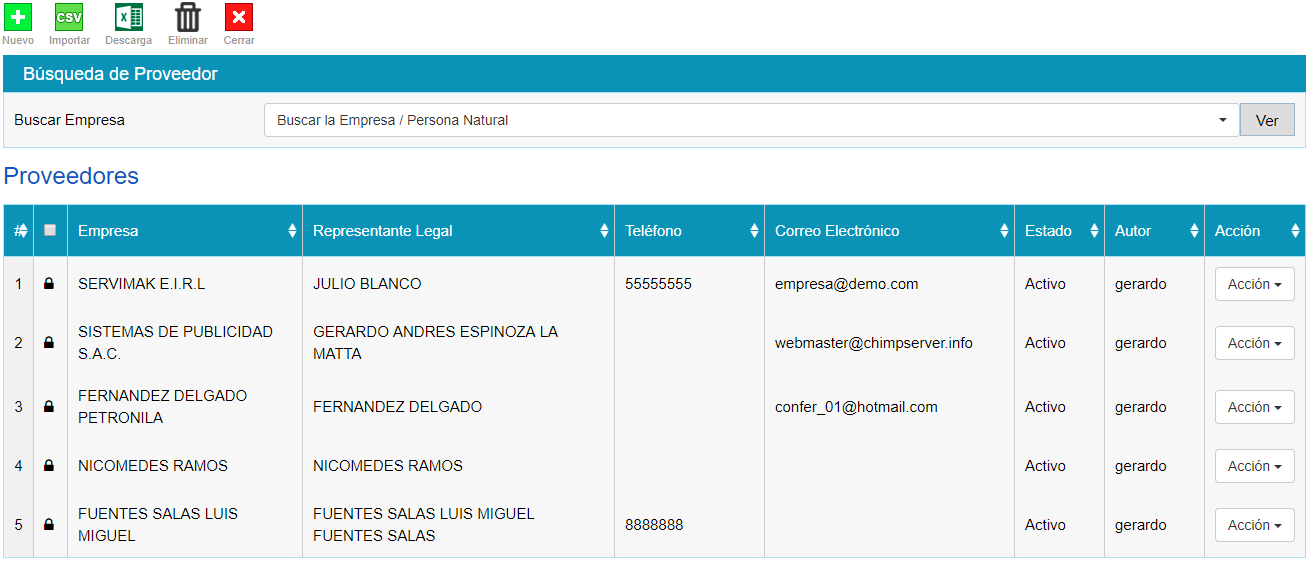Open Acción dropdown for SERVIMAK E.I.R.L
1312x563 pixels.
tap(1254, 284)
